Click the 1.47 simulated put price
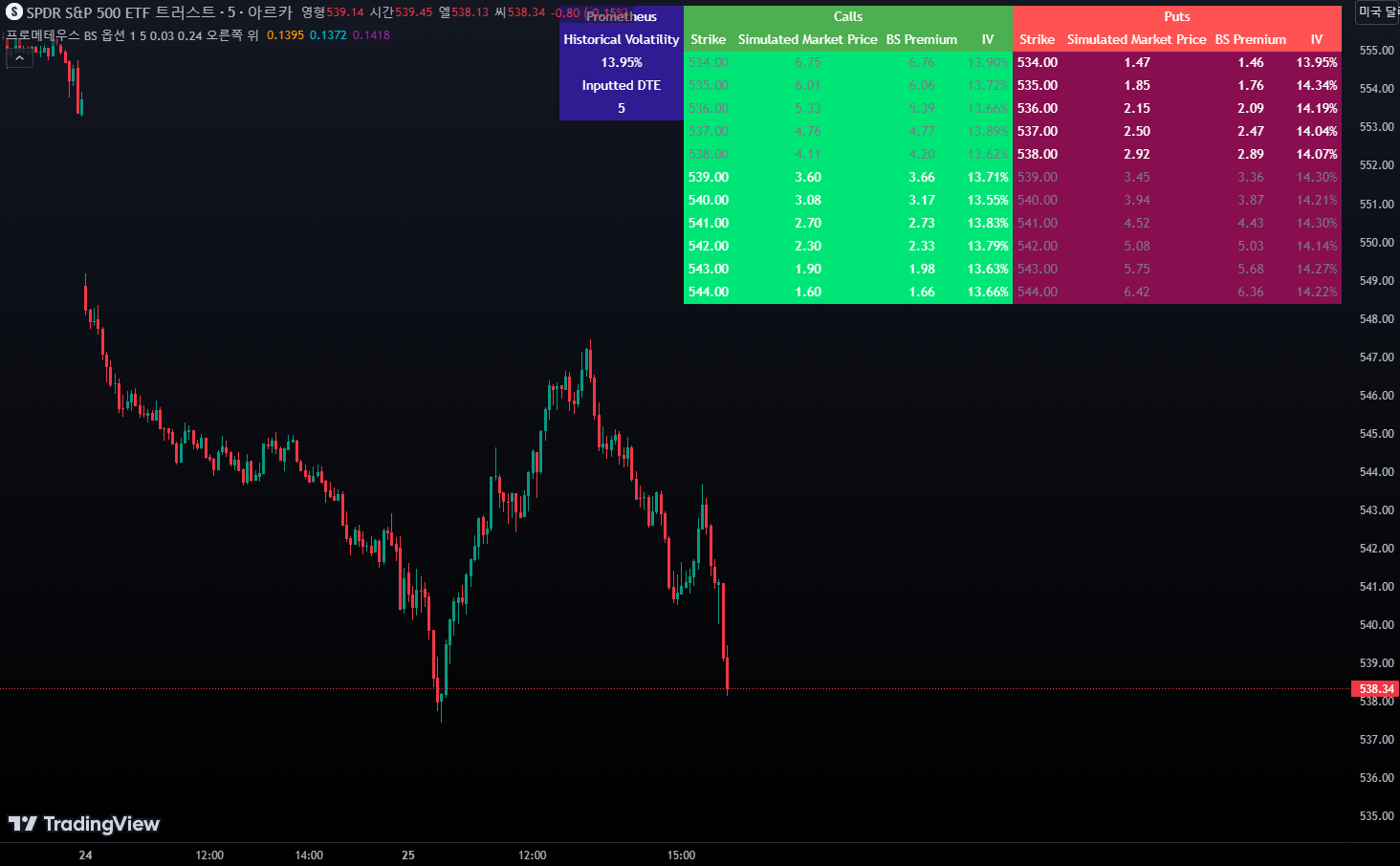This screenshot has height=866, width=1400. pos(1137,62)
